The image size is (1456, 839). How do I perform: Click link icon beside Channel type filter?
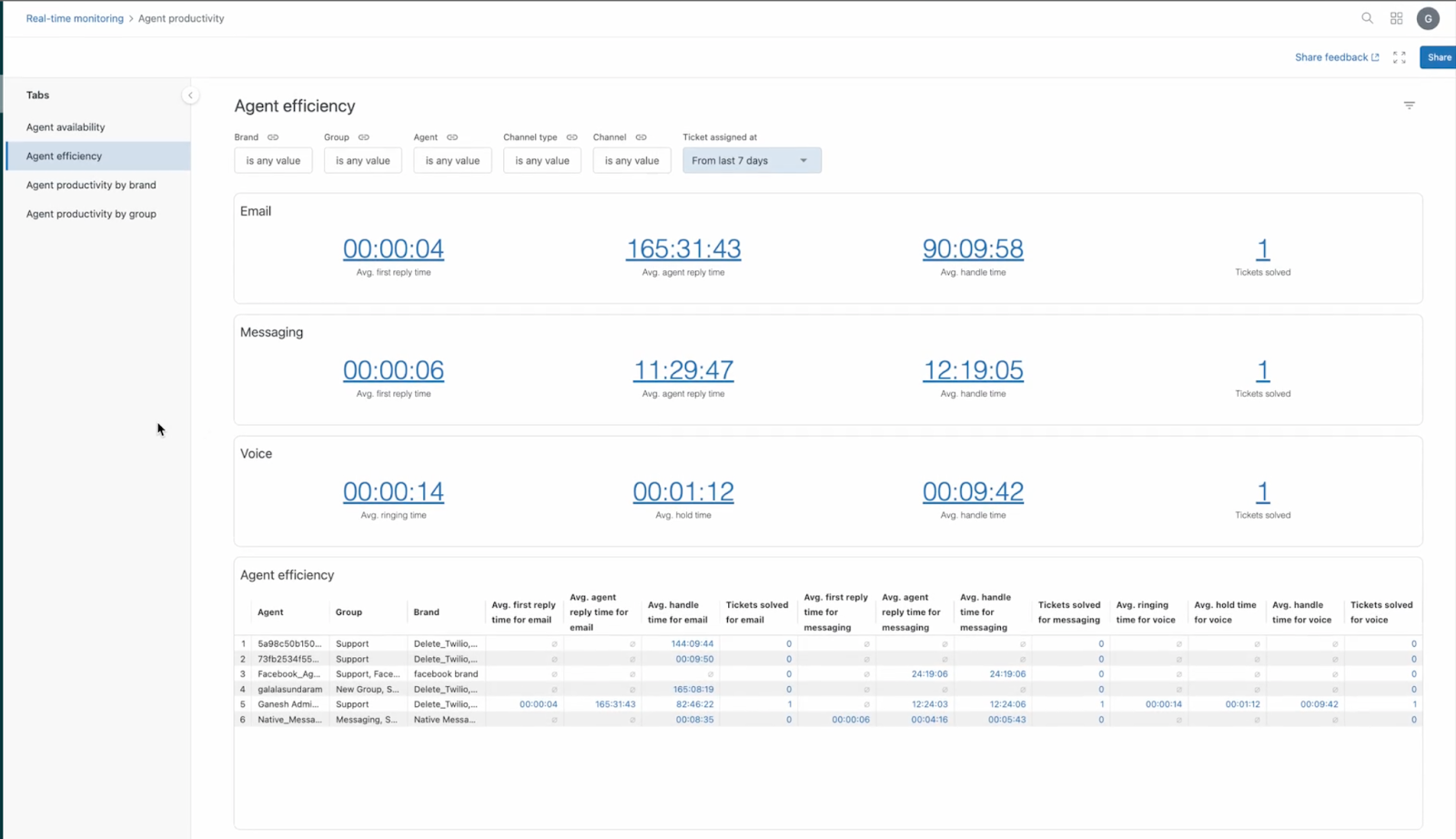coord(571,137)
